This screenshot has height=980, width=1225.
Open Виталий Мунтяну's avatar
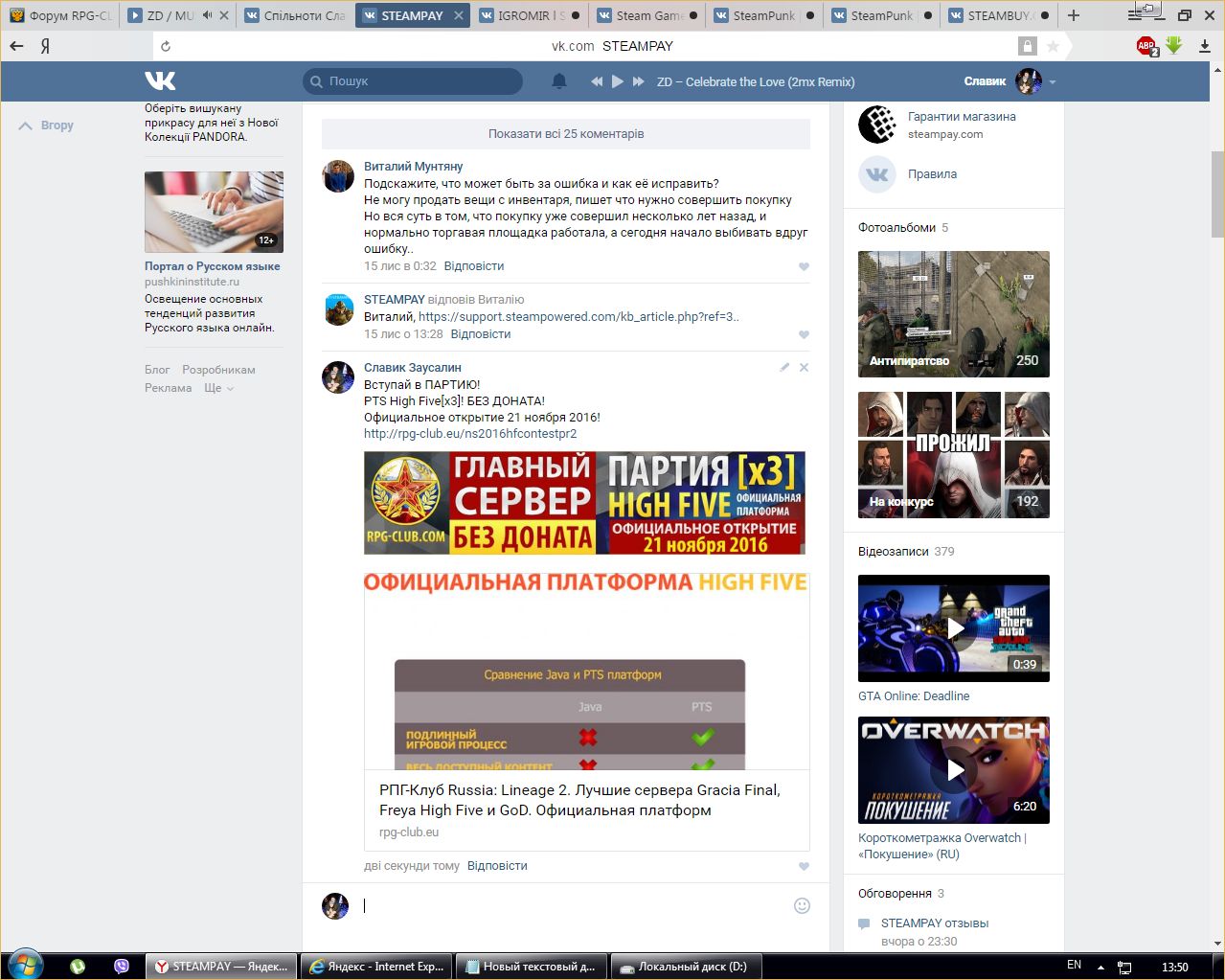pyautogui.click(x=338, y=176)
